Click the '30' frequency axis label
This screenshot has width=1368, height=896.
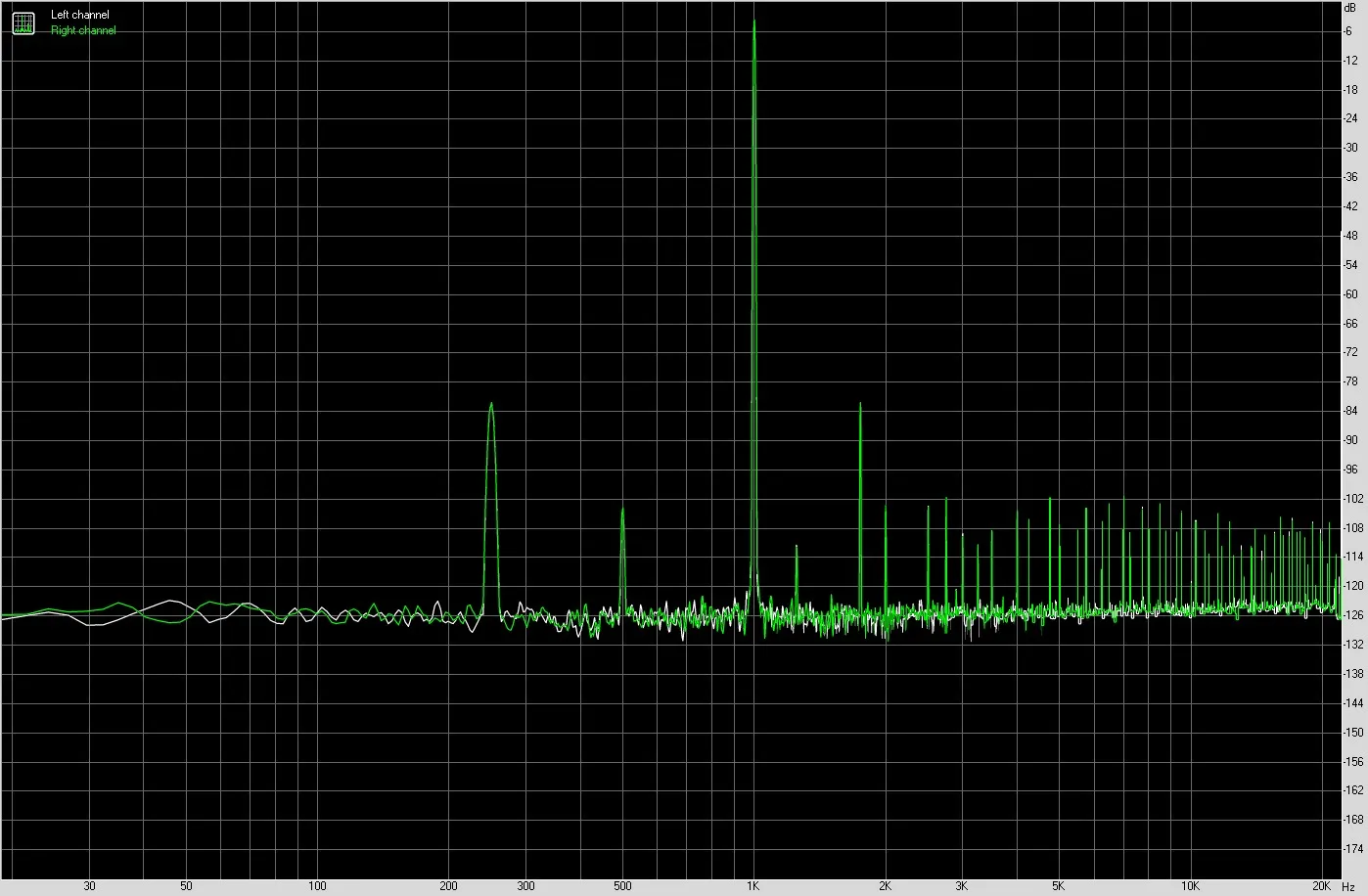89,886
